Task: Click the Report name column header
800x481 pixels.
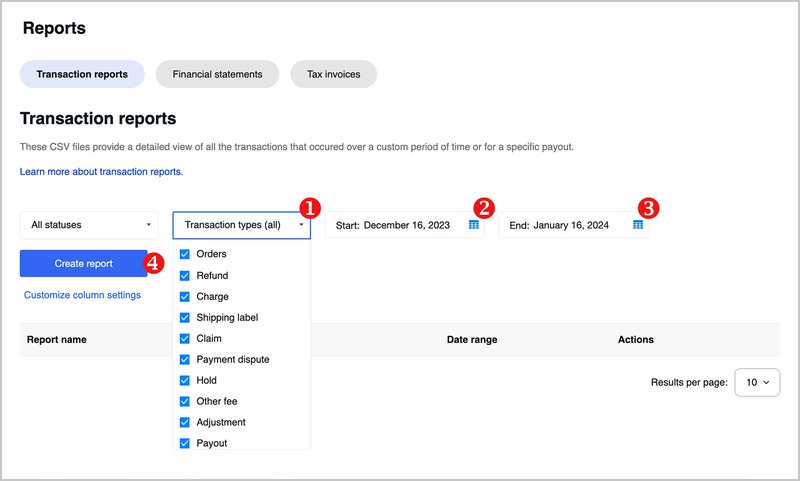Action: 57,339
